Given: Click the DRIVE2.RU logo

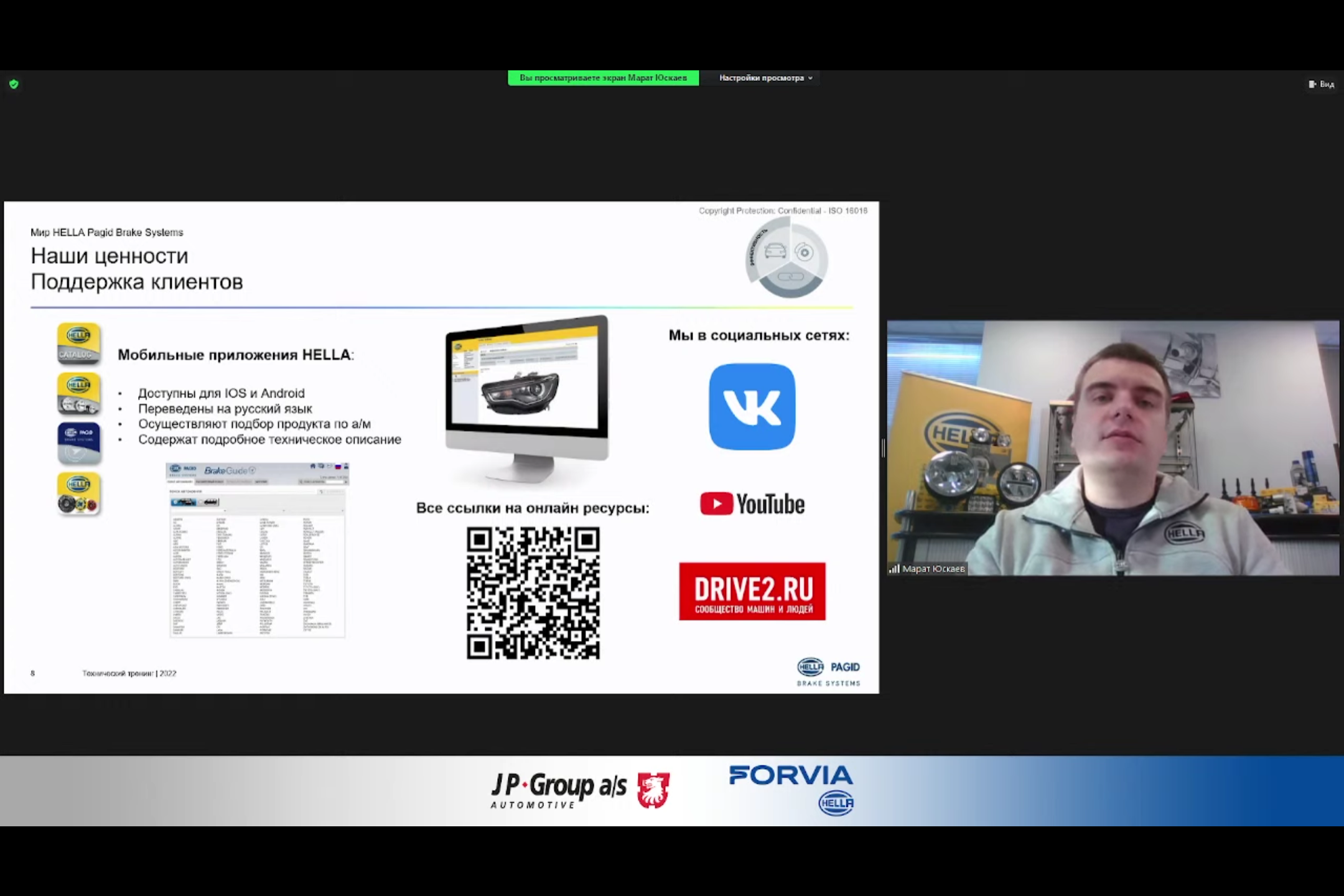Looking at the screenshot, I should pyautogui.click(x=752, y=591).
